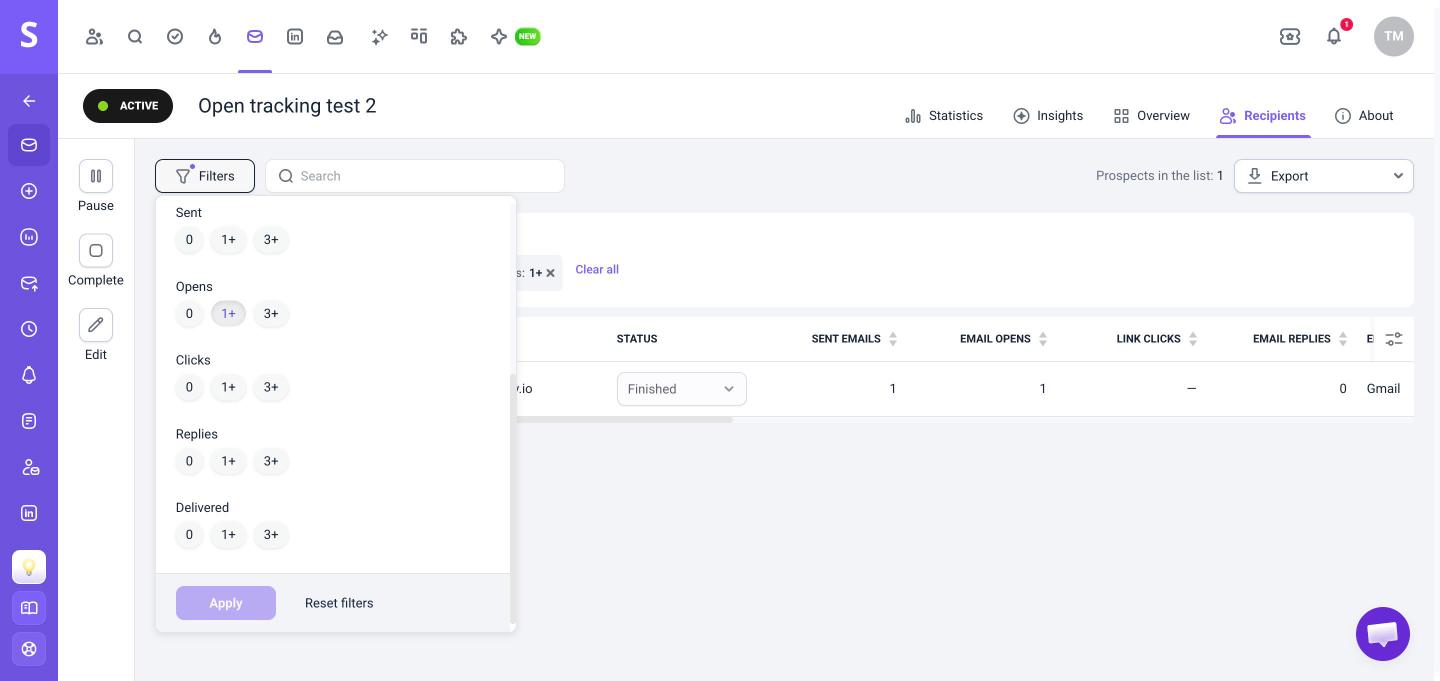Open the AI sparkles icon

pos(379,37)
